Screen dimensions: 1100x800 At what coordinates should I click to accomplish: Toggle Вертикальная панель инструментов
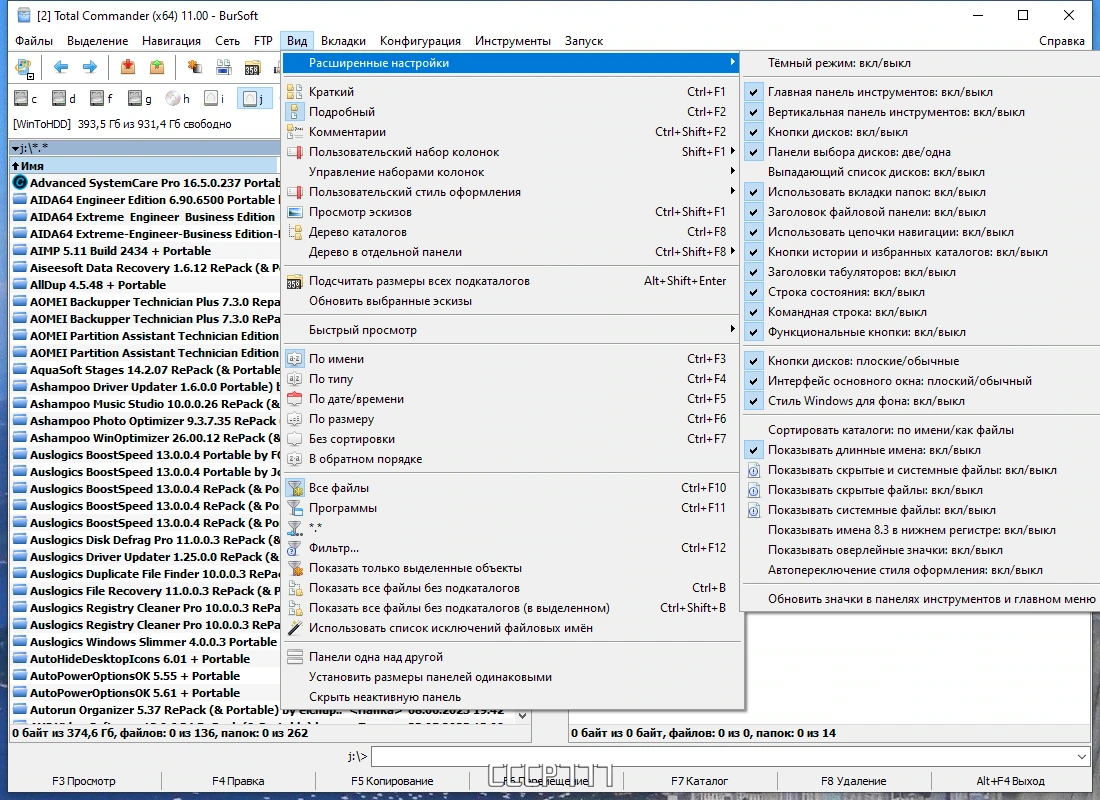(x=921, y=112)
